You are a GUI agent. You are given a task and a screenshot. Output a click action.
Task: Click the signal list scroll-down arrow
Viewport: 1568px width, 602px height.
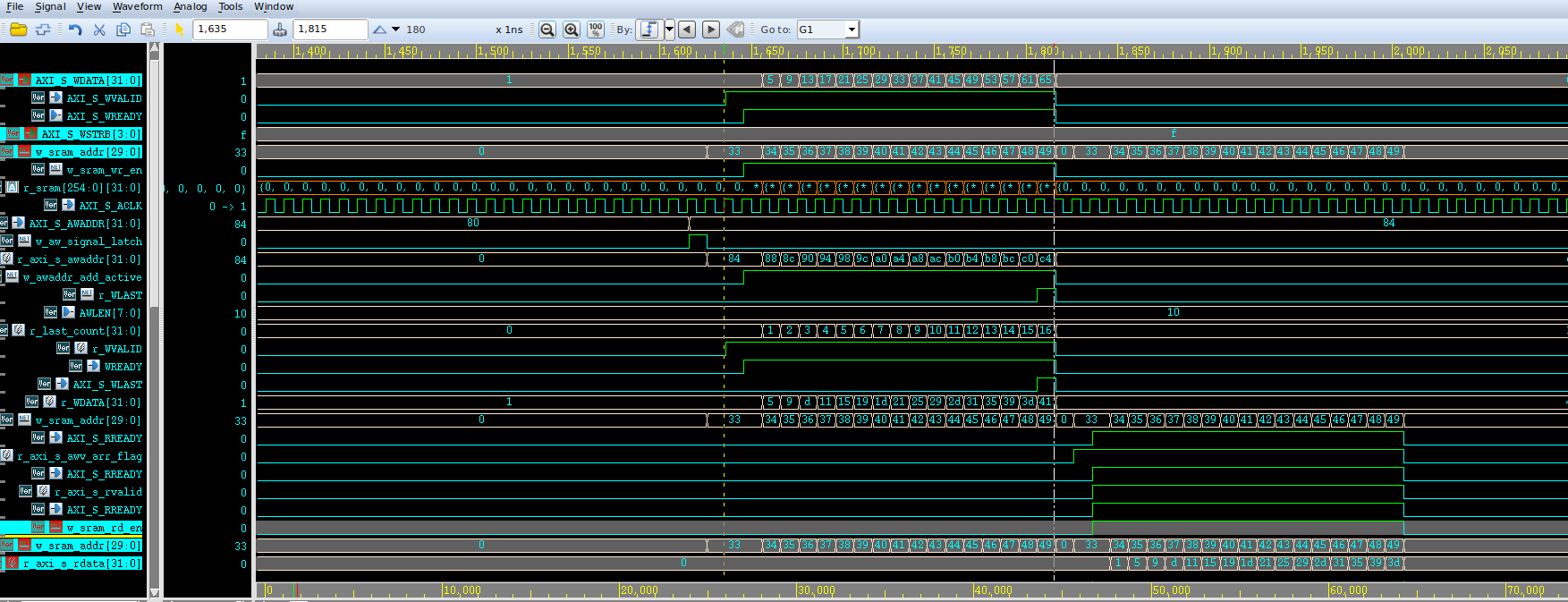[x=154, y=592]
